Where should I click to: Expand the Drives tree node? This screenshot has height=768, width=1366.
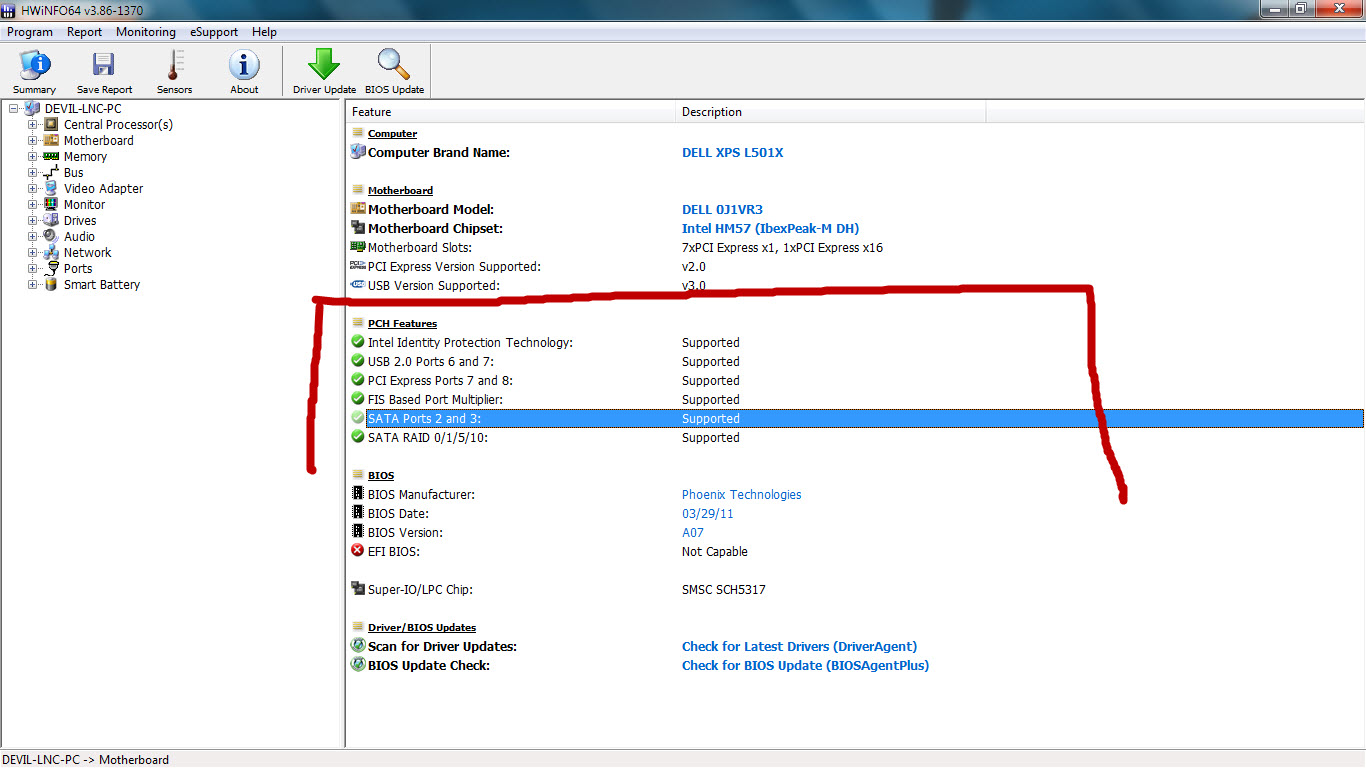click(33, 220)
